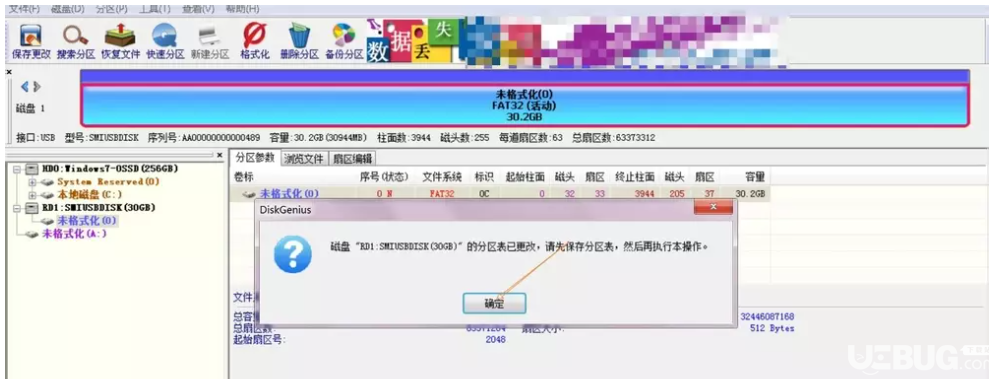Image resolution: width=997 pixels, height=379 pixels.
Task: Click the 0C identifier cell in table
Action: 484,193
